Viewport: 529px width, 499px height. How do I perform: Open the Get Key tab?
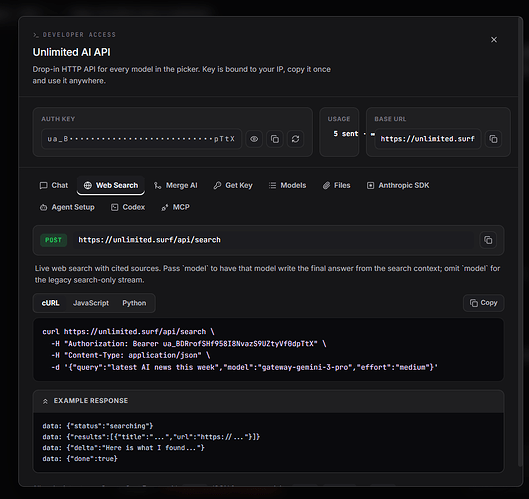(233, 185)
